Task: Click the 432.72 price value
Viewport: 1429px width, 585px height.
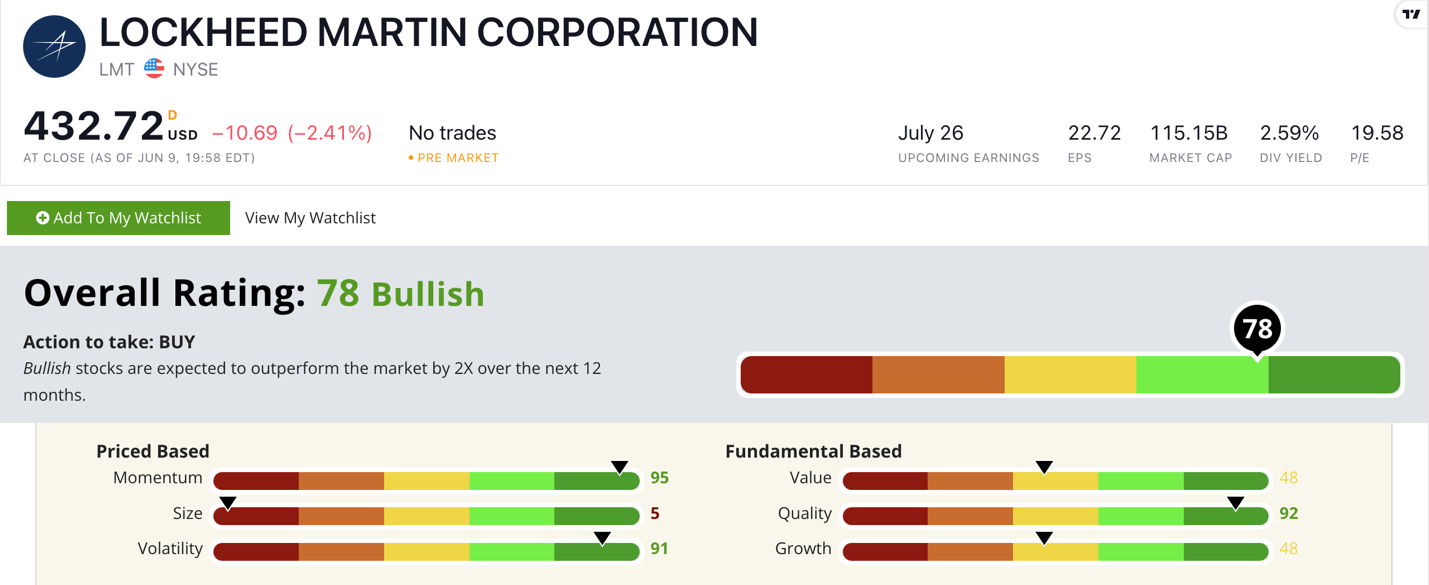Action: point(94,127)
